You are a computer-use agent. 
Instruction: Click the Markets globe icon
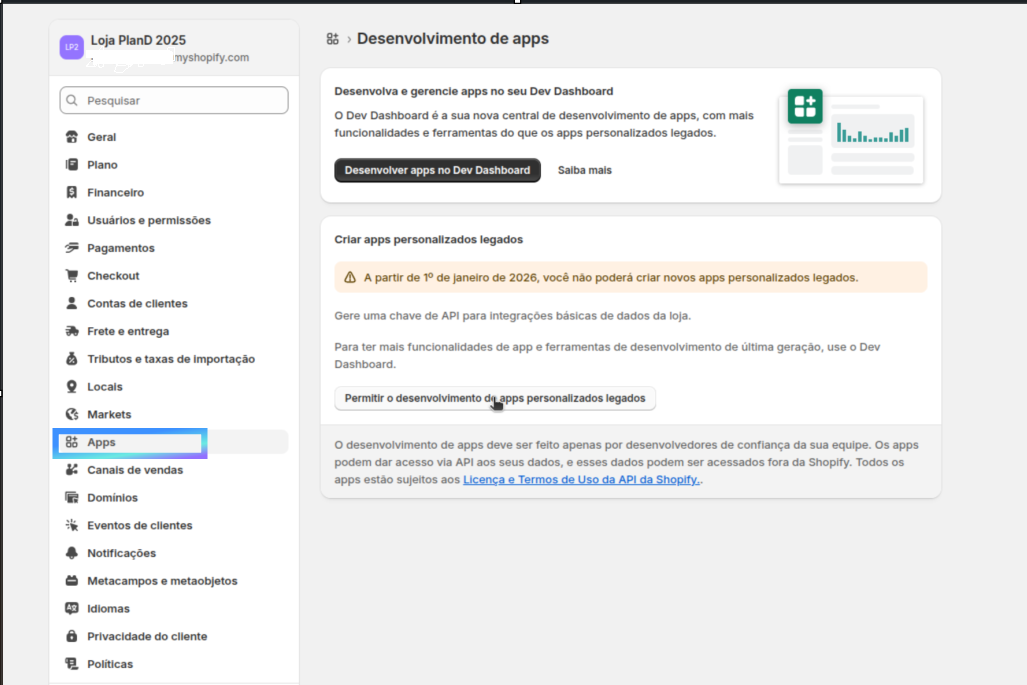(71, 414)
